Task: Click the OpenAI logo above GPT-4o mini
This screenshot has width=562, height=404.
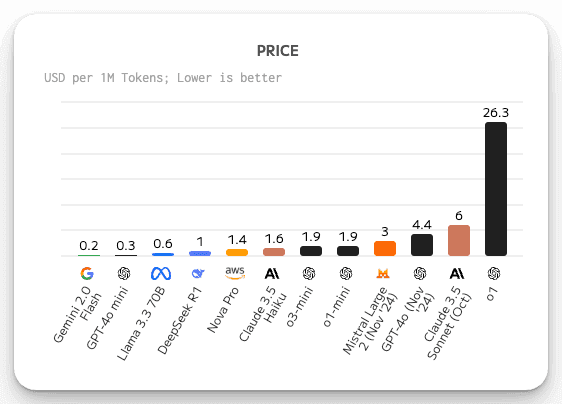Action: pos(124,274)
